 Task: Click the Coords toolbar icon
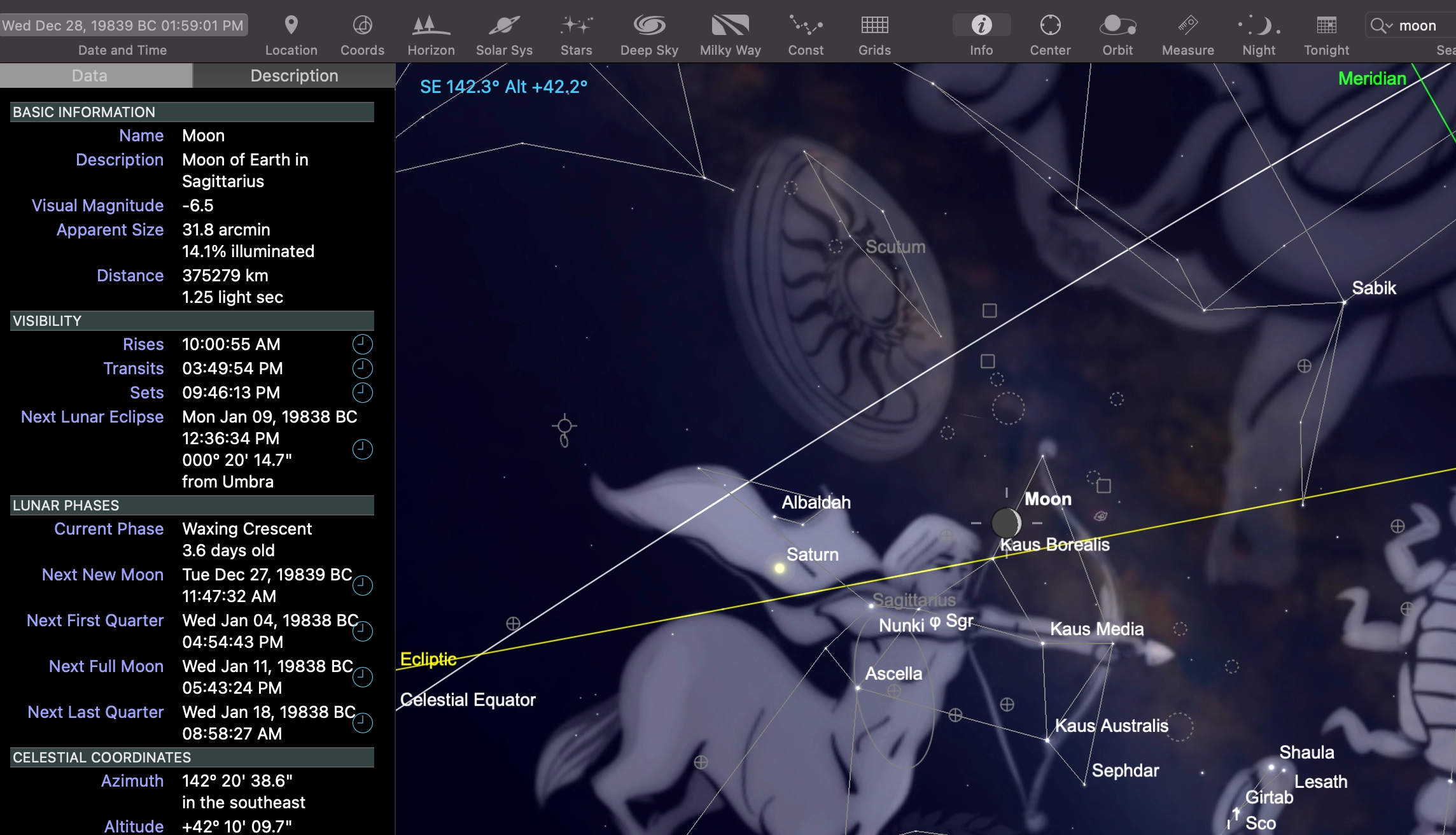362,26
